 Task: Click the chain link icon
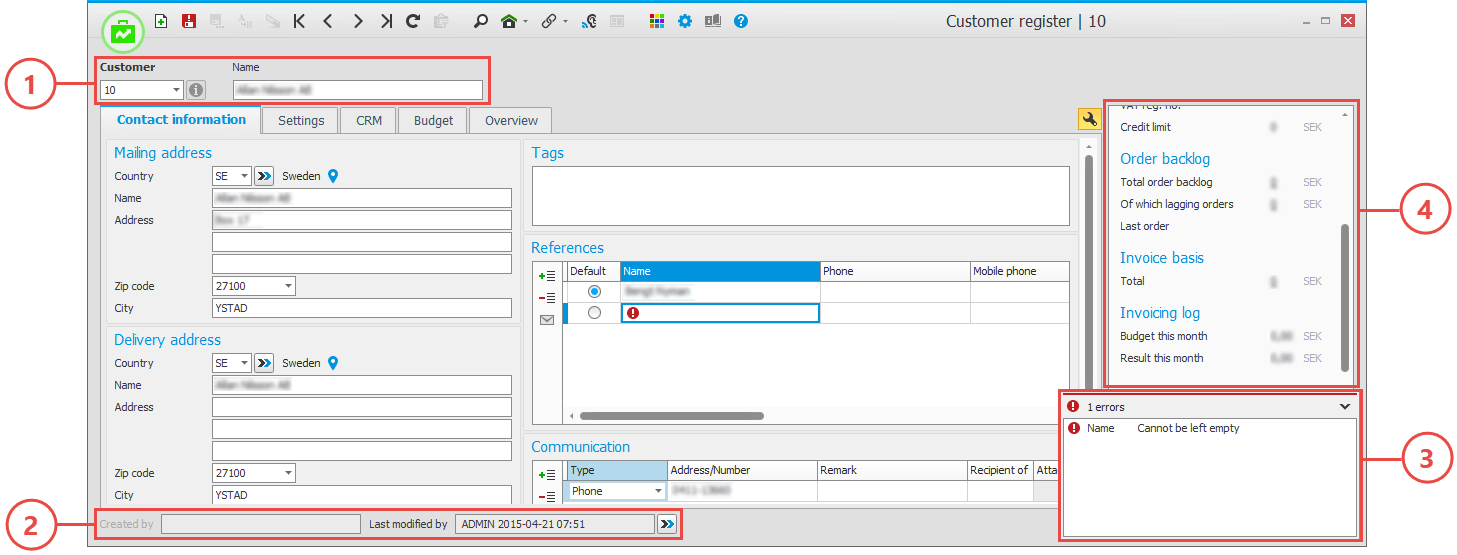548,21
